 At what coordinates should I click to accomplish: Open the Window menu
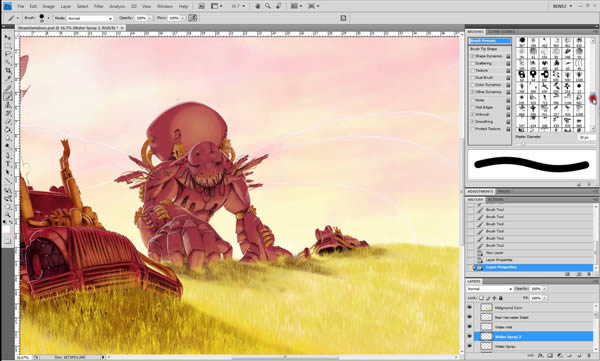(x=165, y=7)
